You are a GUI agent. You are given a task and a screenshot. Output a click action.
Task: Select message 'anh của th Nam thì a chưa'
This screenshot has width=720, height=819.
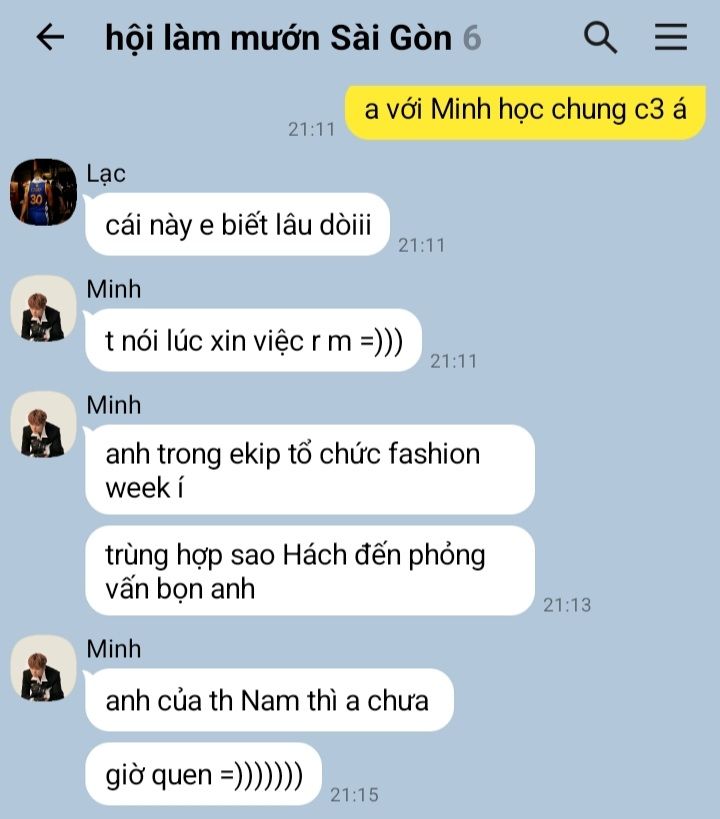tap(270, 700)
